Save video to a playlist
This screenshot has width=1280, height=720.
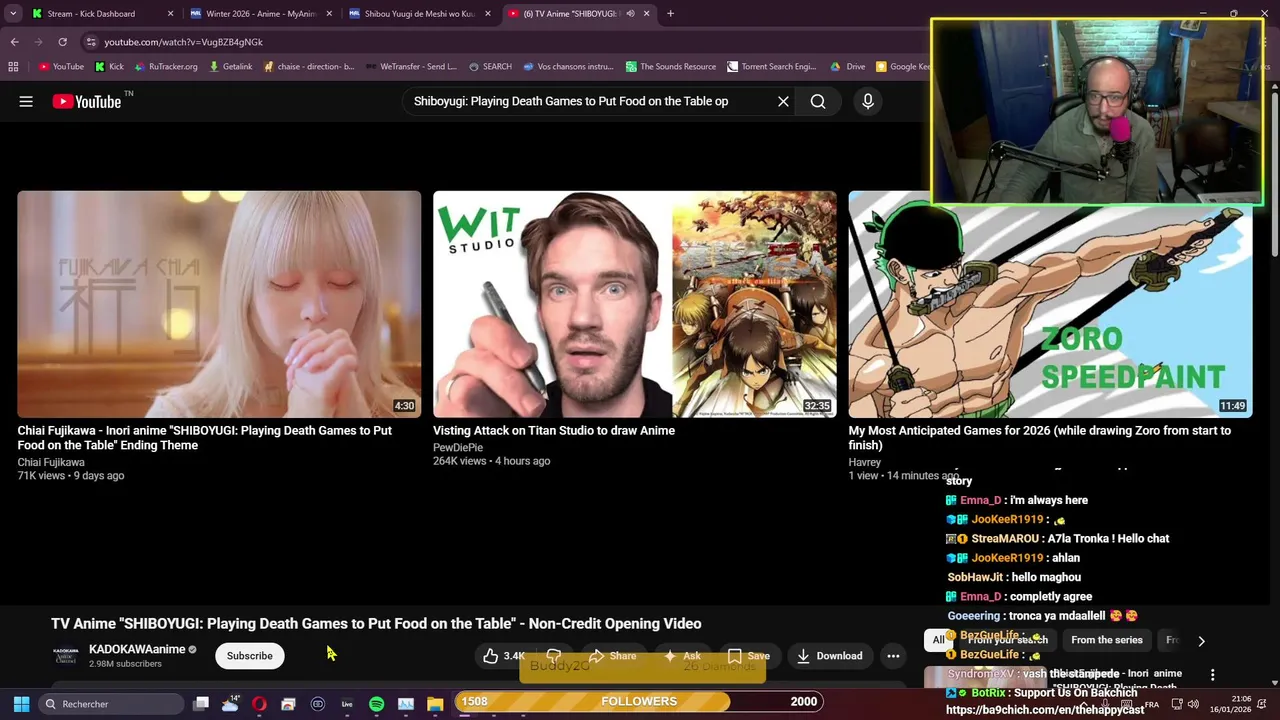pyautogui.click(x=748, y=656)
